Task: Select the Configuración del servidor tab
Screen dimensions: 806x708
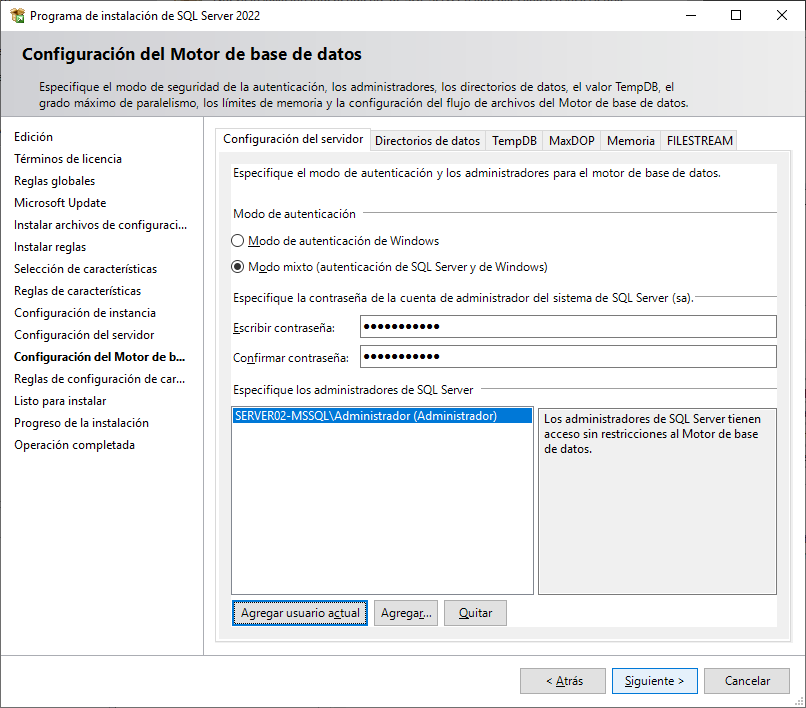Action: tap(293, 139)
